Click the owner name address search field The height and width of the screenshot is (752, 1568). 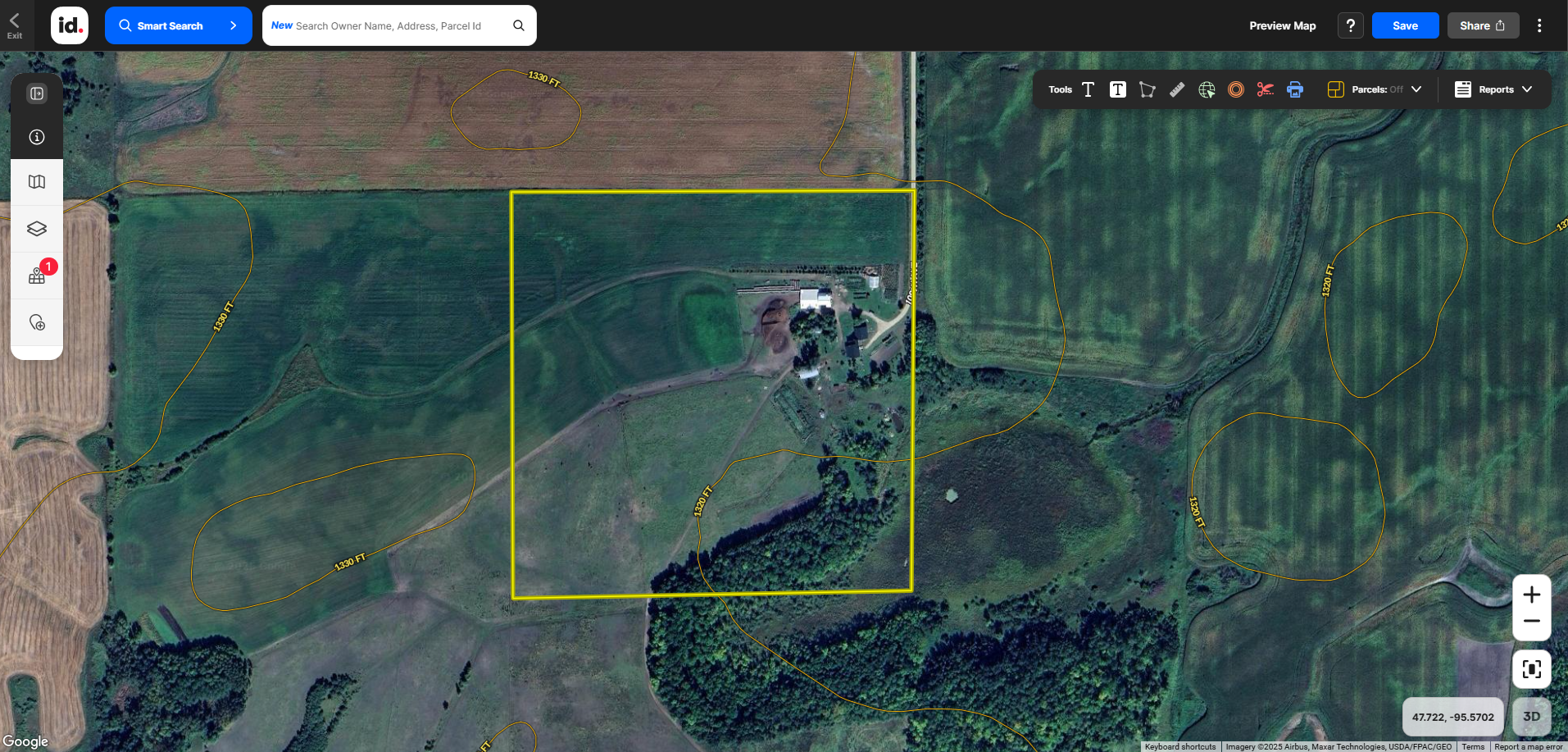[389, 25]
